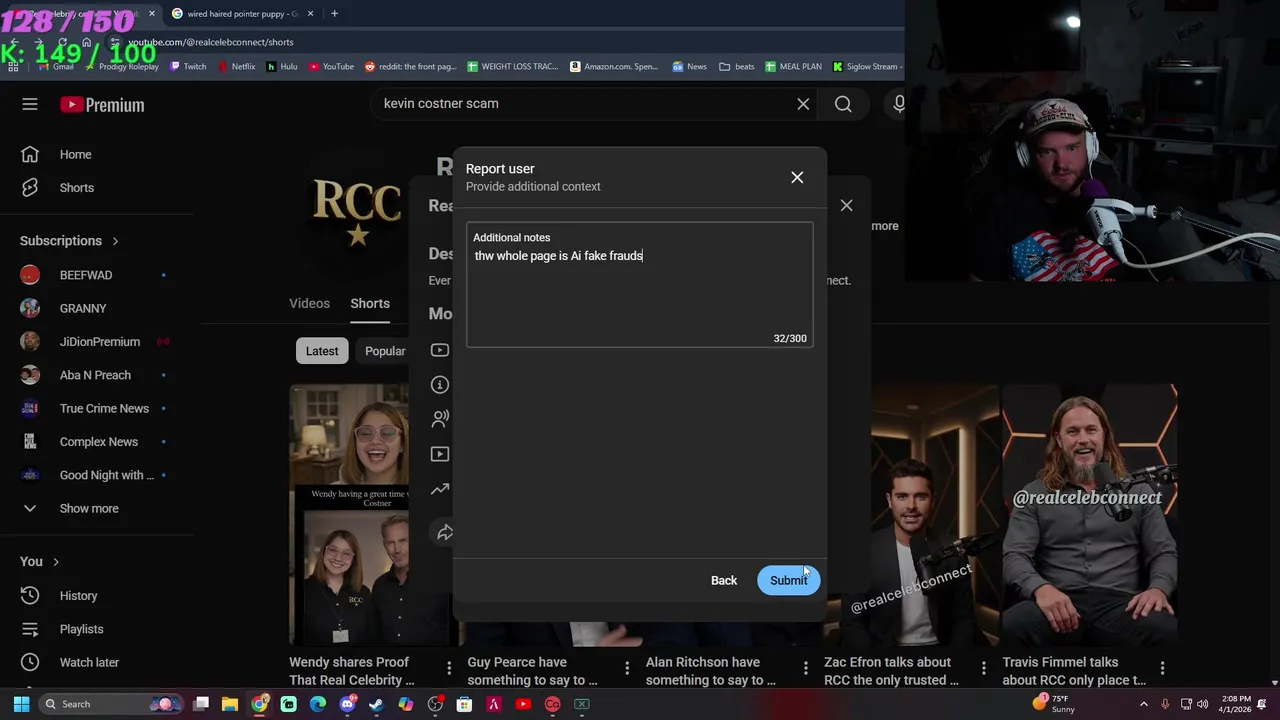Start voice search with microphone icon
The width and height of the screenshot is (1280, 720).
coord(898,103)
